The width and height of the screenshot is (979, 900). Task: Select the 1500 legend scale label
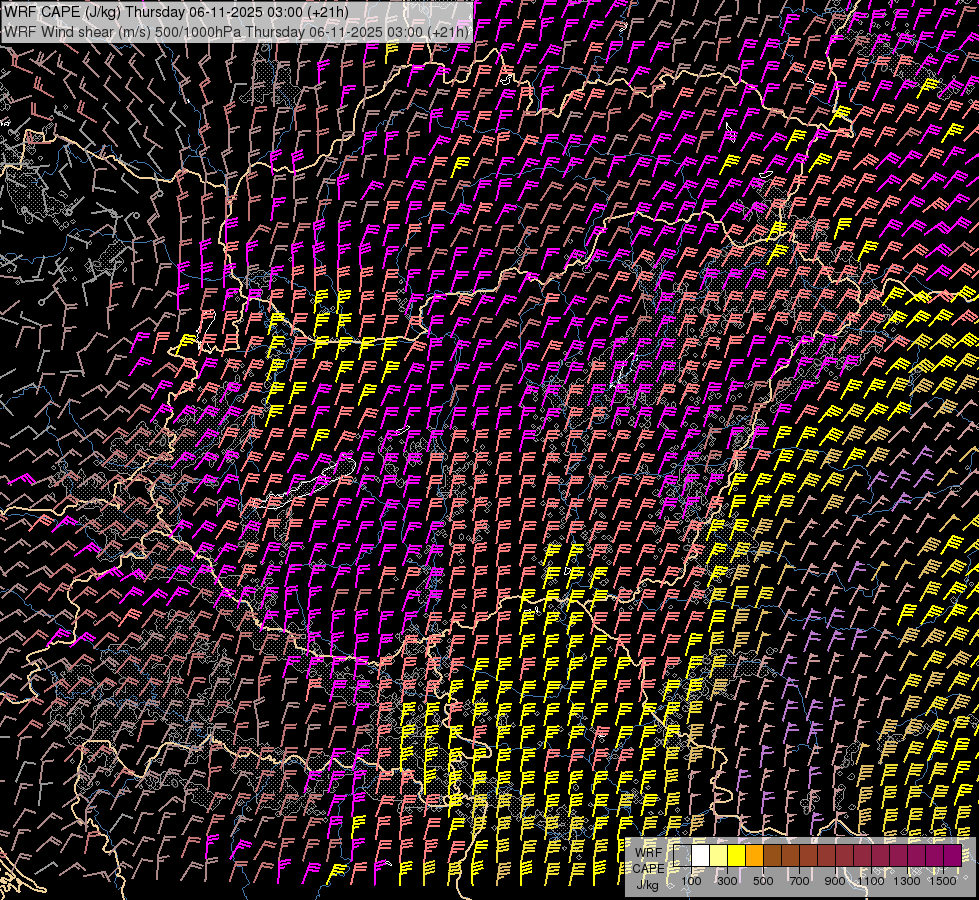point(943,880)
